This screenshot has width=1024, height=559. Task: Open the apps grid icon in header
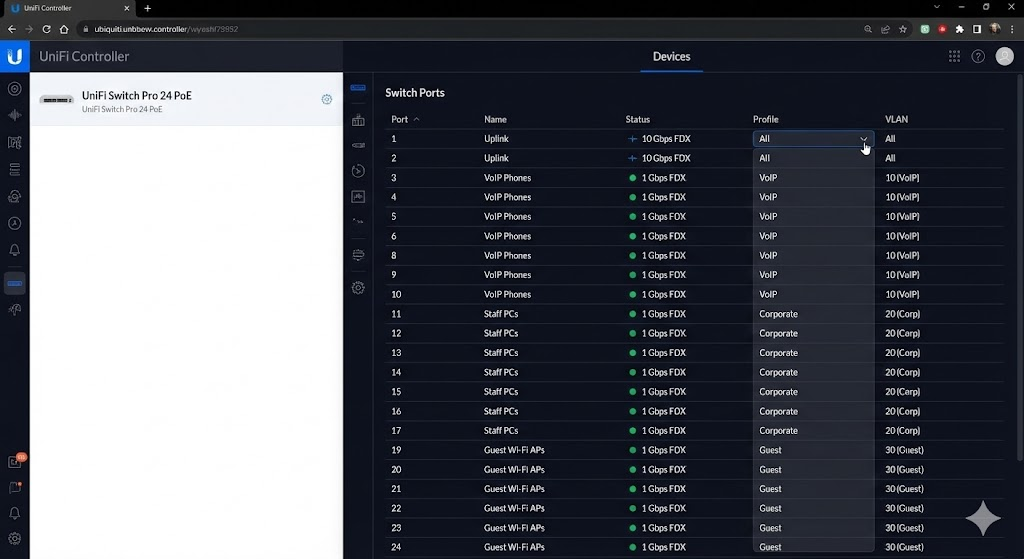(954, 57)
